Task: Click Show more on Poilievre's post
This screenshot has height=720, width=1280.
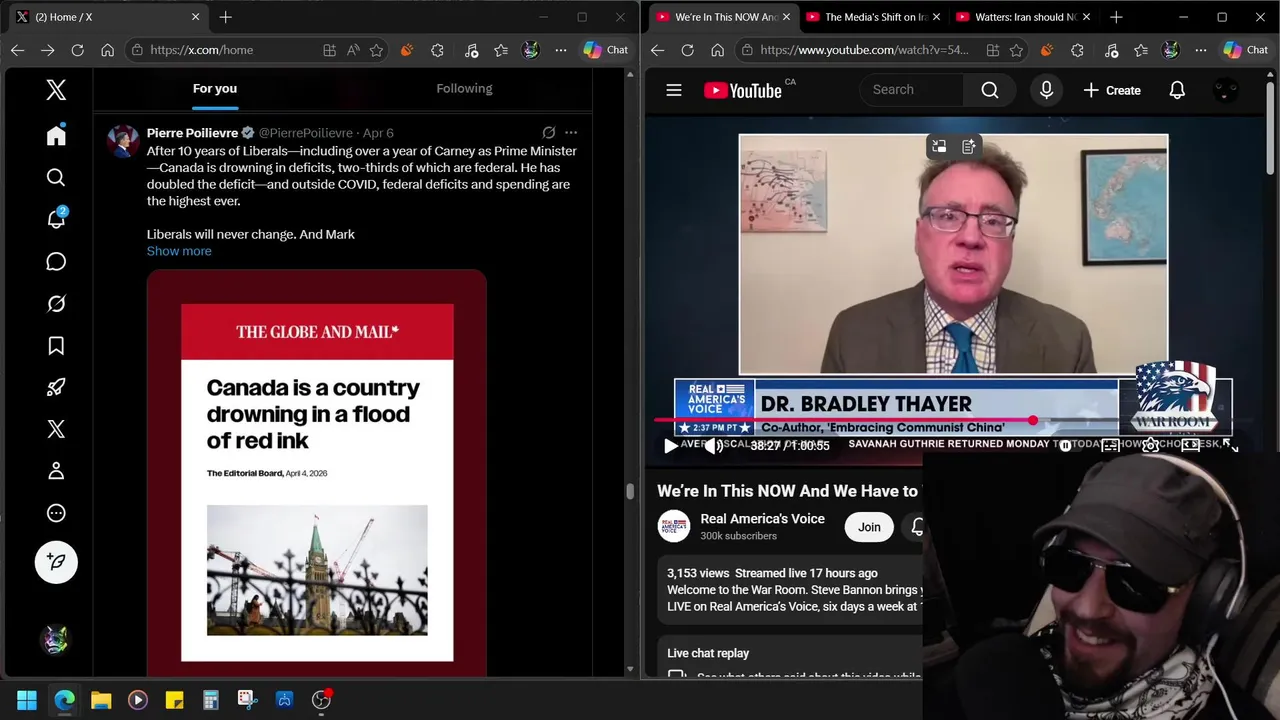Action: pos(179,251)
